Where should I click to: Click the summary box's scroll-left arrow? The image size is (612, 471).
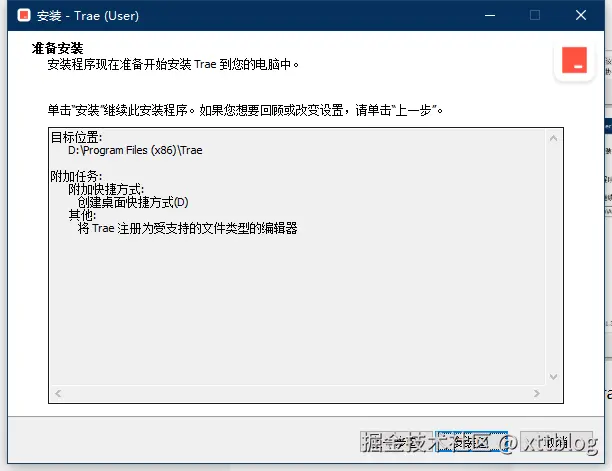58,393
